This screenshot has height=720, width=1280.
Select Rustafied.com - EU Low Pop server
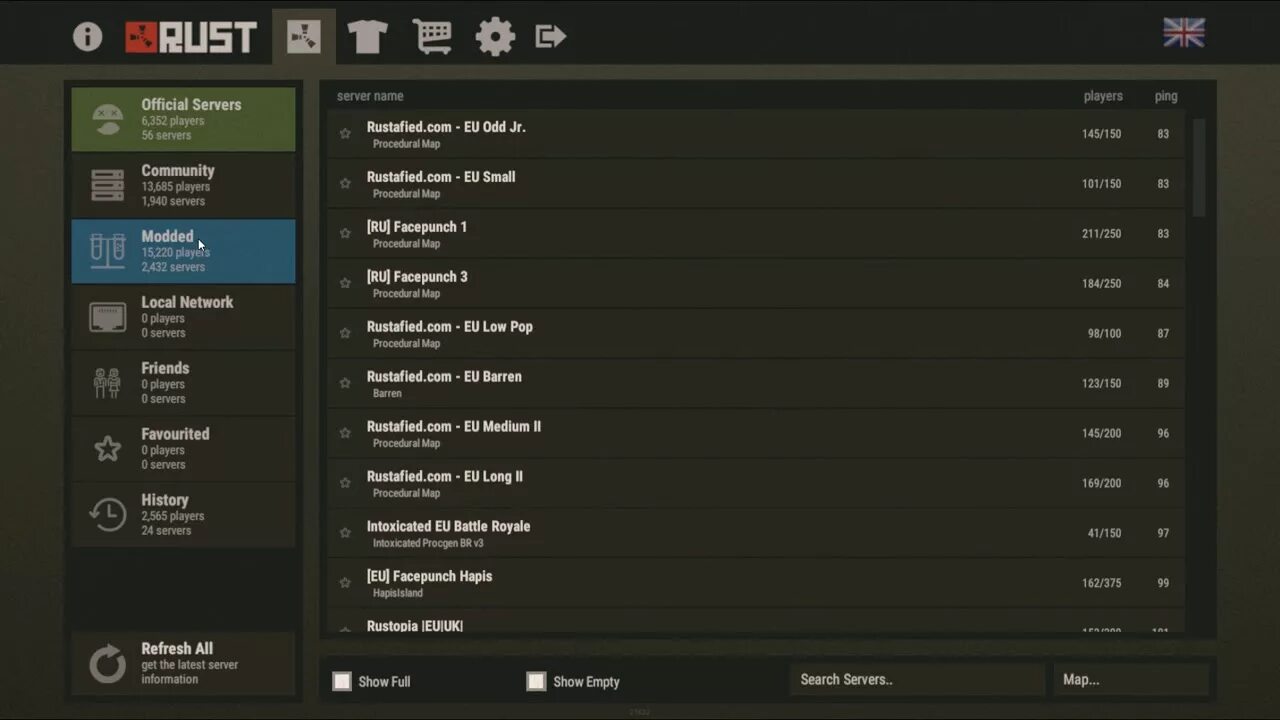[x=756, y=334]
